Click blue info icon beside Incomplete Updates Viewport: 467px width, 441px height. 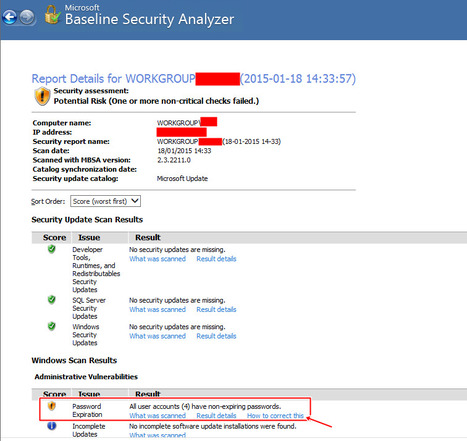52,426
